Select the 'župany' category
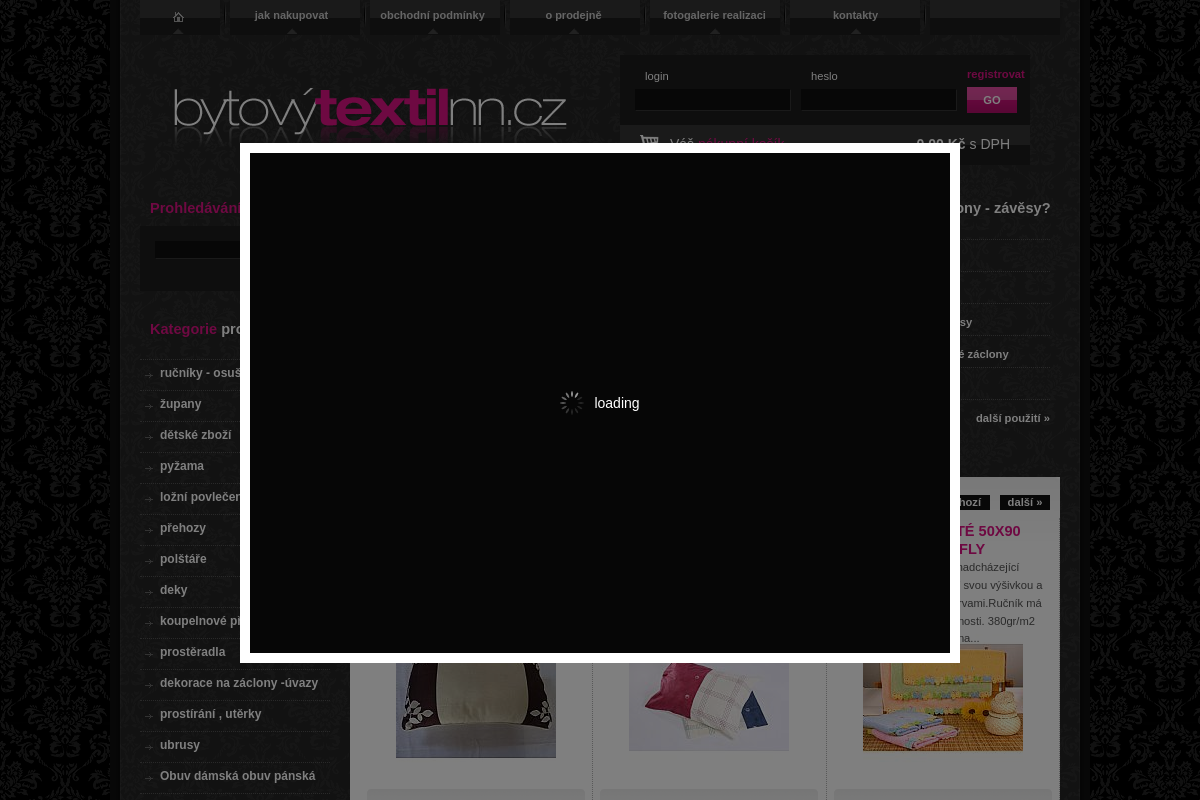Screen dimensions: 1200x800 pyautogui.click(x=180, y=404)
